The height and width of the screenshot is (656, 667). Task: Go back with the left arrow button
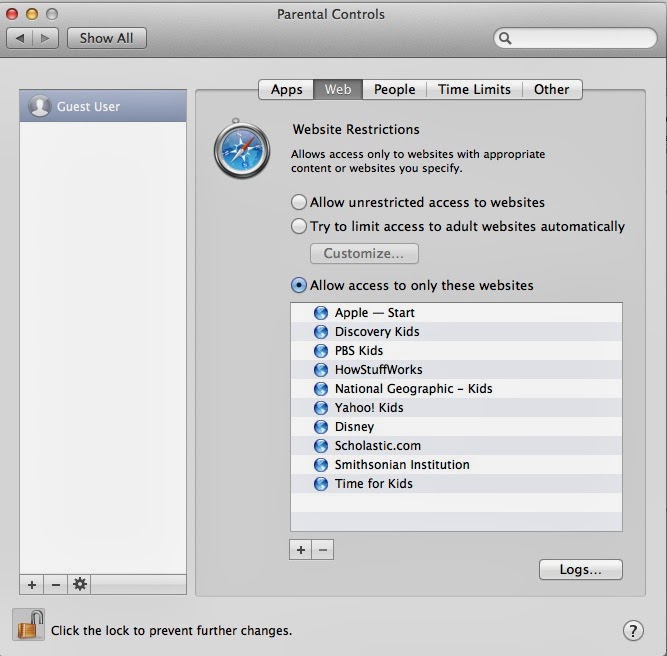click(20, 38)
